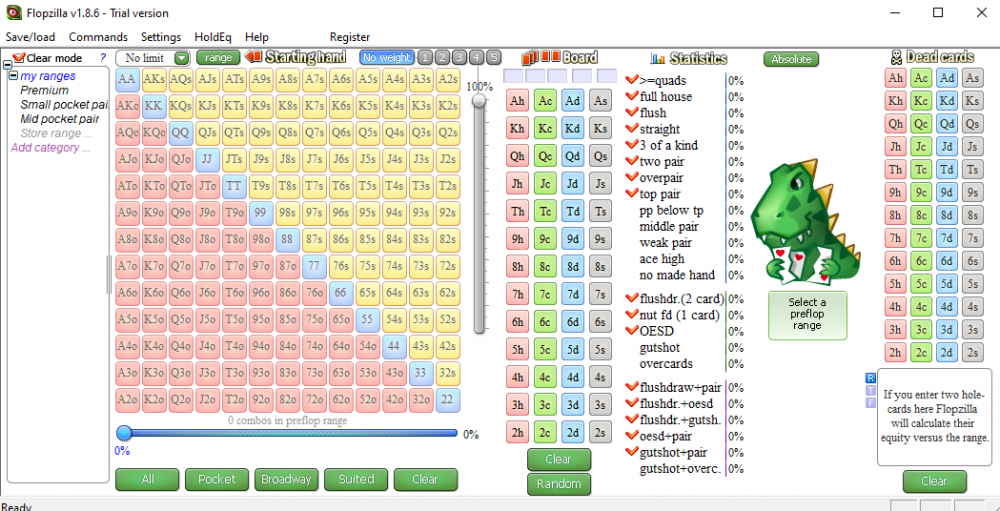Mark Ks as a dead card
This screenshot has width=1000, height=511.
coord(972,101)
